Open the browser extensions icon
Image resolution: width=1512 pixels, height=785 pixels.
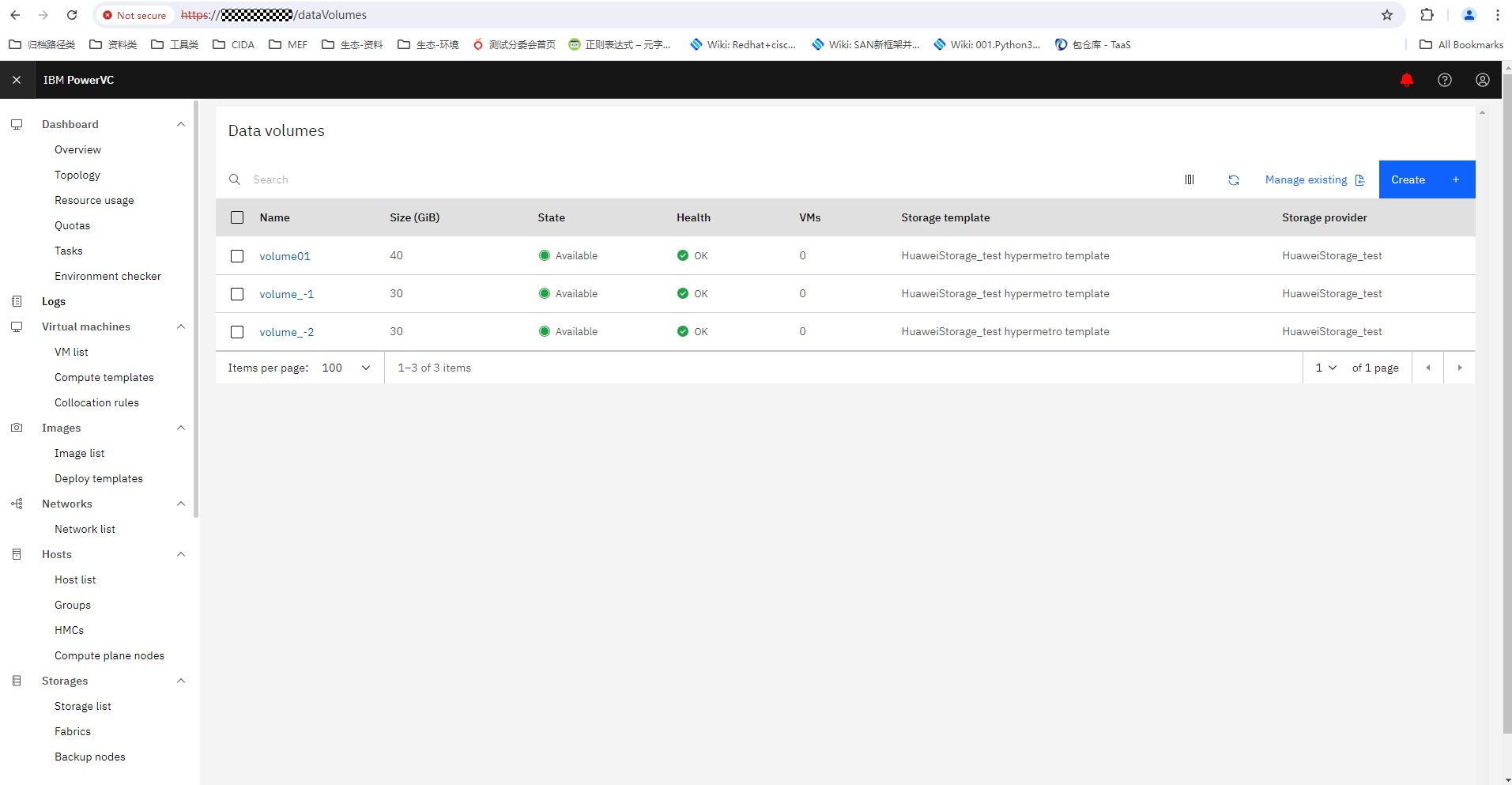tap(1427, 15)
